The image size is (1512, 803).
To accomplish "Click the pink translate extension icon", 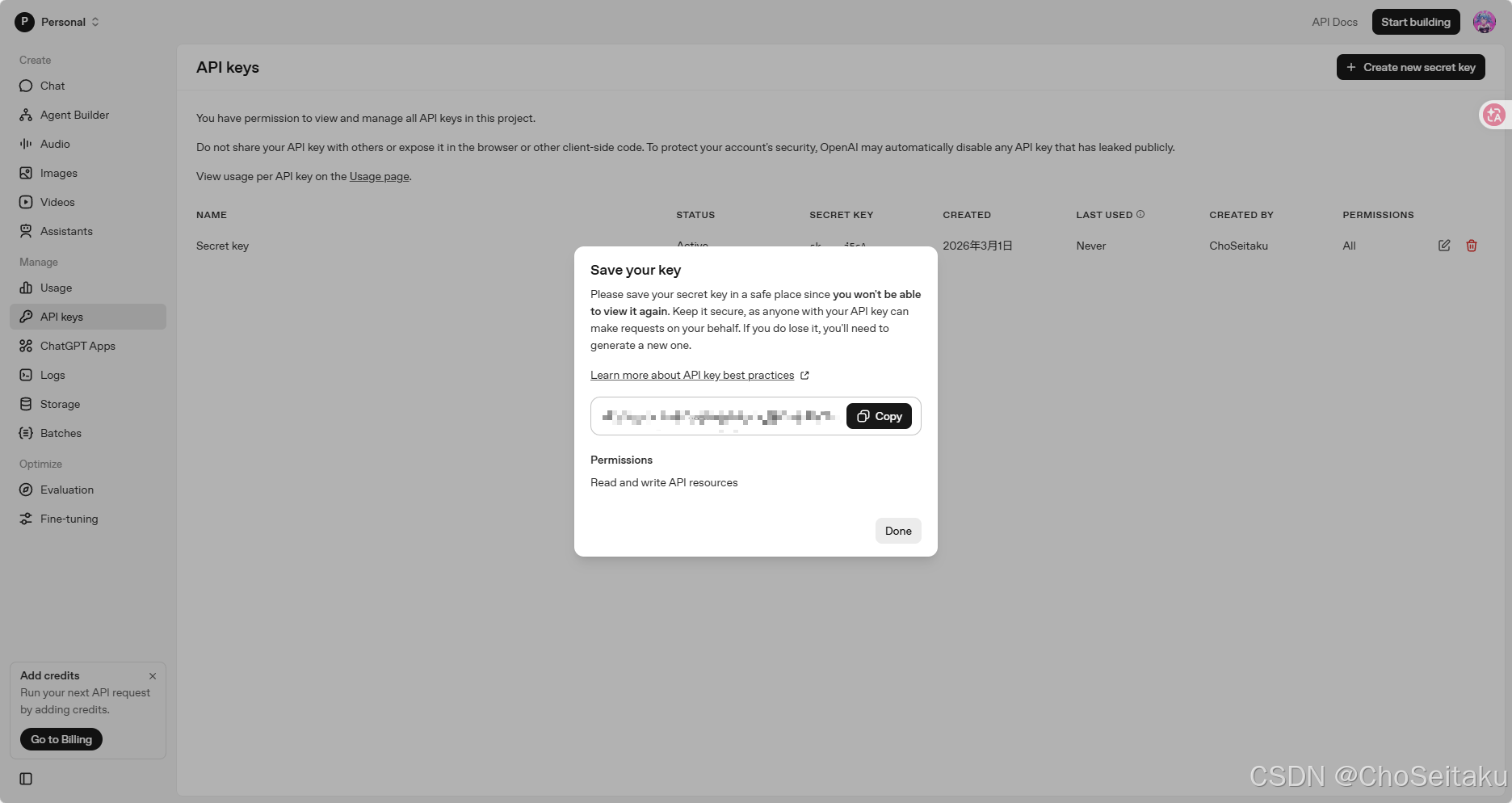I will [1494, 115].
